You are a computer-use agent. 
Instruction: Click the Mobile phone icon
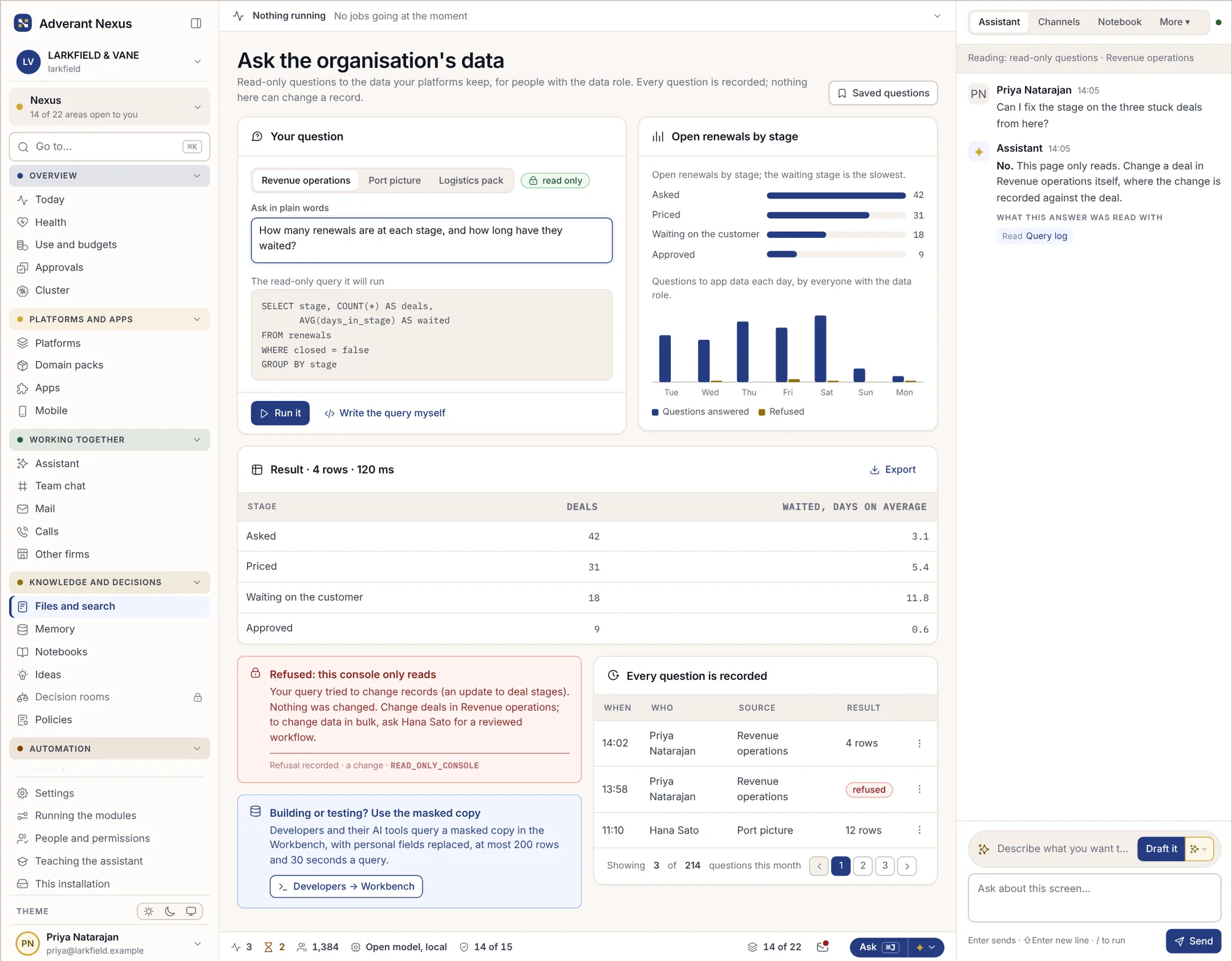pyautogui.click(x=23, y=411)
